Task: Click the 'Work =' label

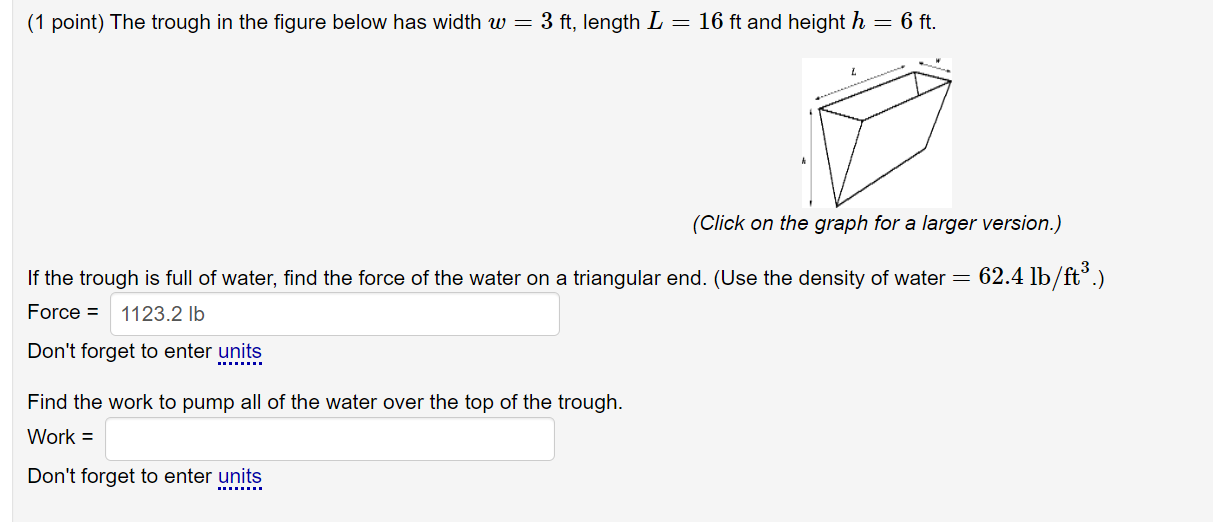Action: coord(60,437)
